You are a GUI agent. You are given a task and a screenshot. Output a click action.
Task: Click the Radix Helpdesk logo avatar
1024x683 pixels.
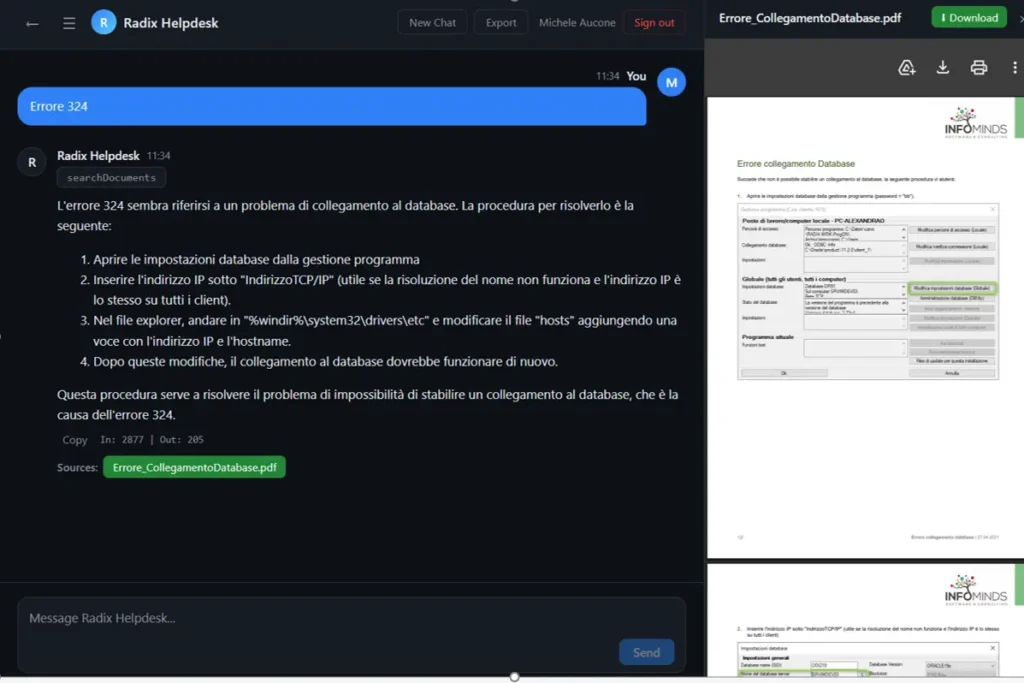[103, 22]
